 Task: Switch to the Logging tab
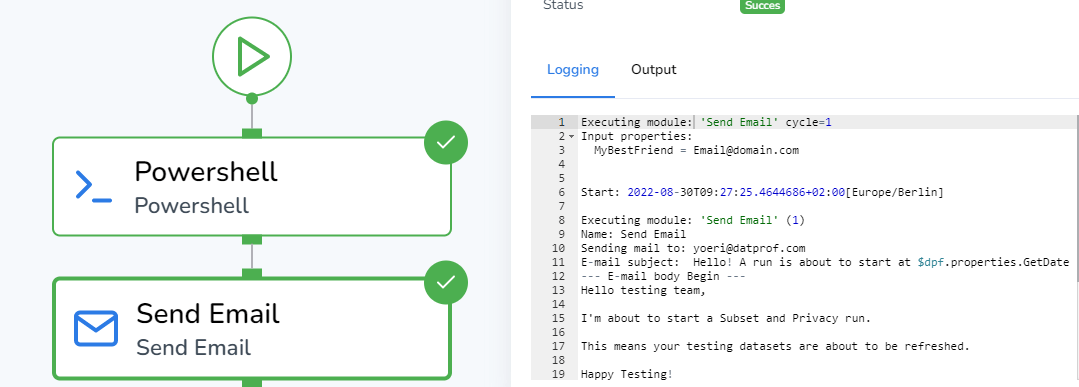coord(573,70)
